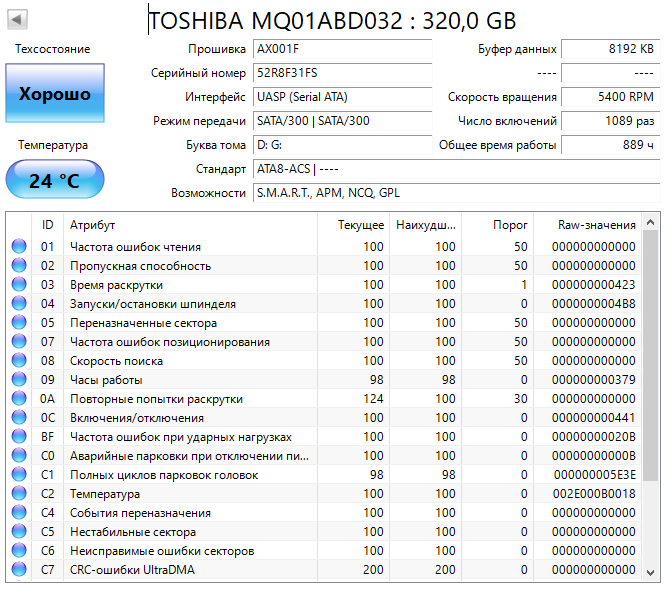Click the 'Порог' column header
The width and height of the screenshot is (668, 591).
click(497, 225)
